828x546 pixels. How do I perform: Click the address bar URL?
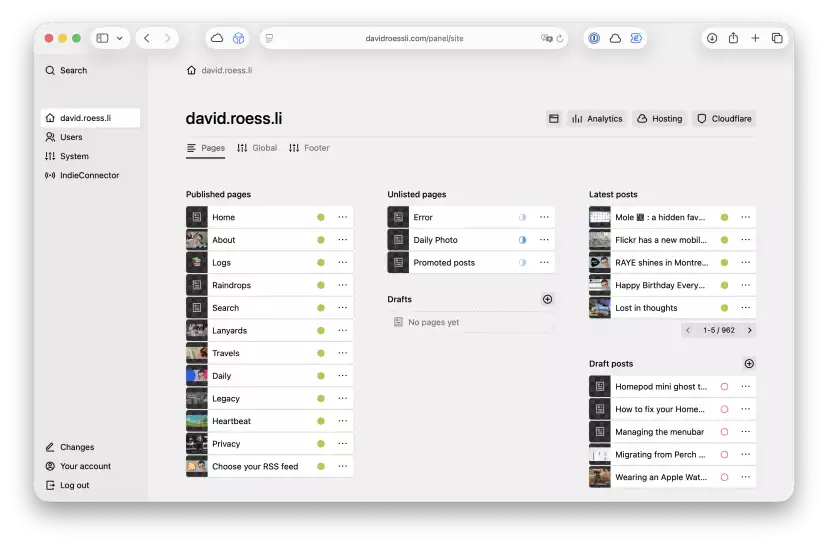pyautogui.click(x=414, y=38)
